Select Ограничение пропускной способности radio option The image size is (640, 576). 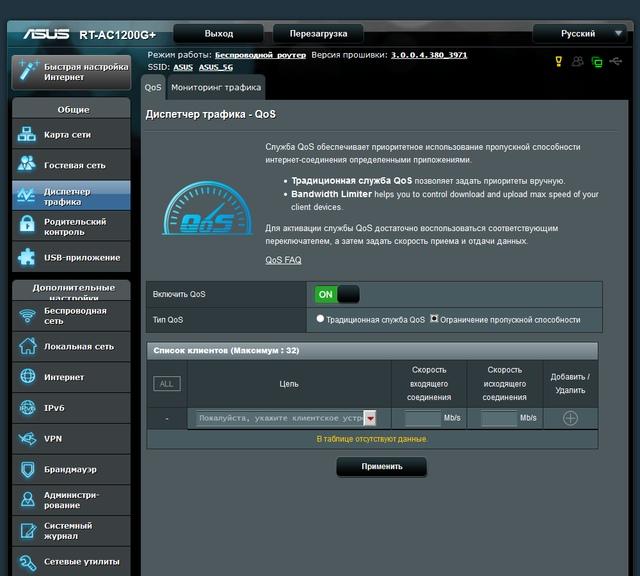(434, 318)
